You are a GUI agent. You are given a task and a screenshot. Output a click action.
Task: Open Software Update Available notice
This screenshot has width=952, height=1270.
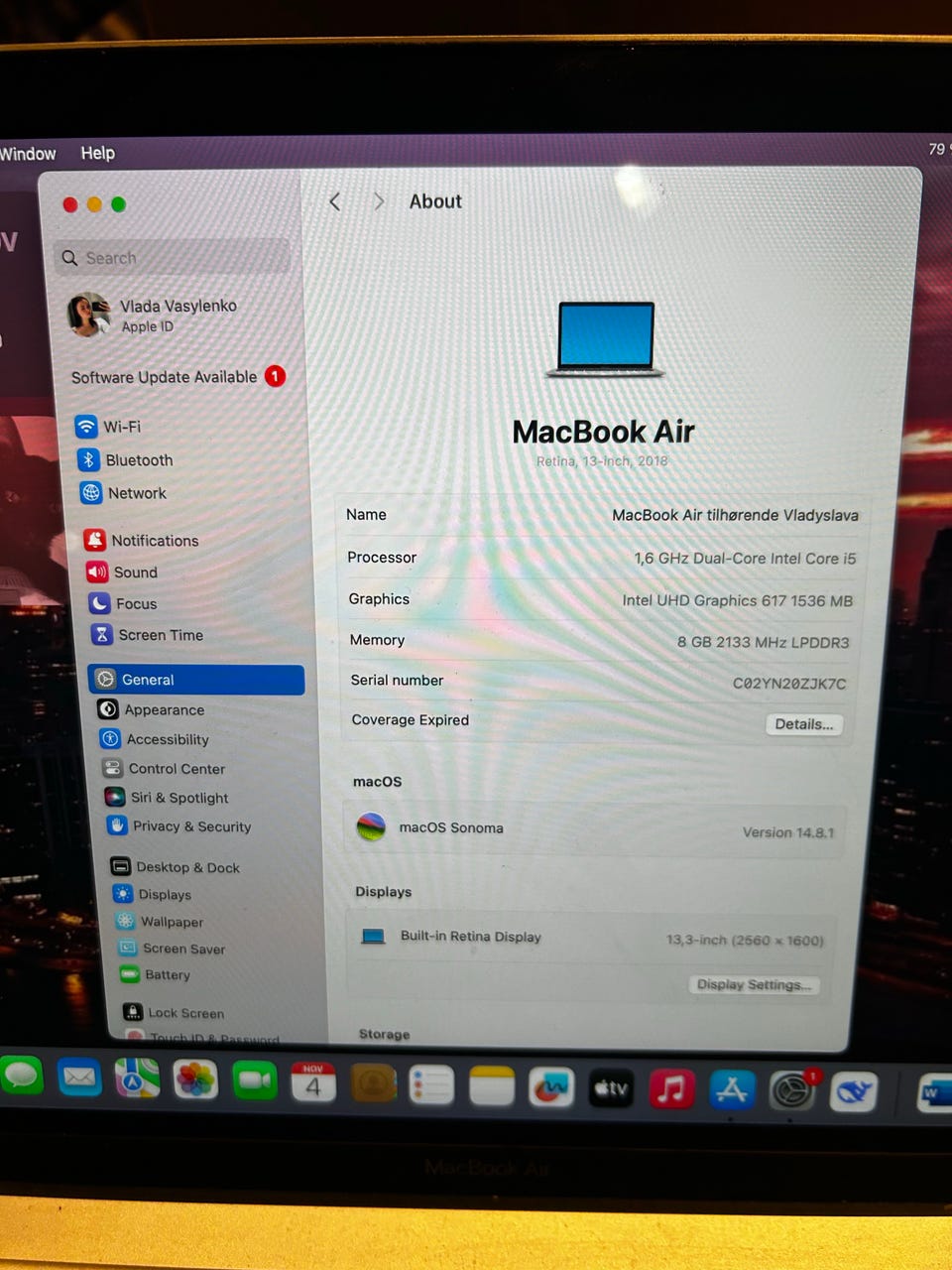pos(178,377)
